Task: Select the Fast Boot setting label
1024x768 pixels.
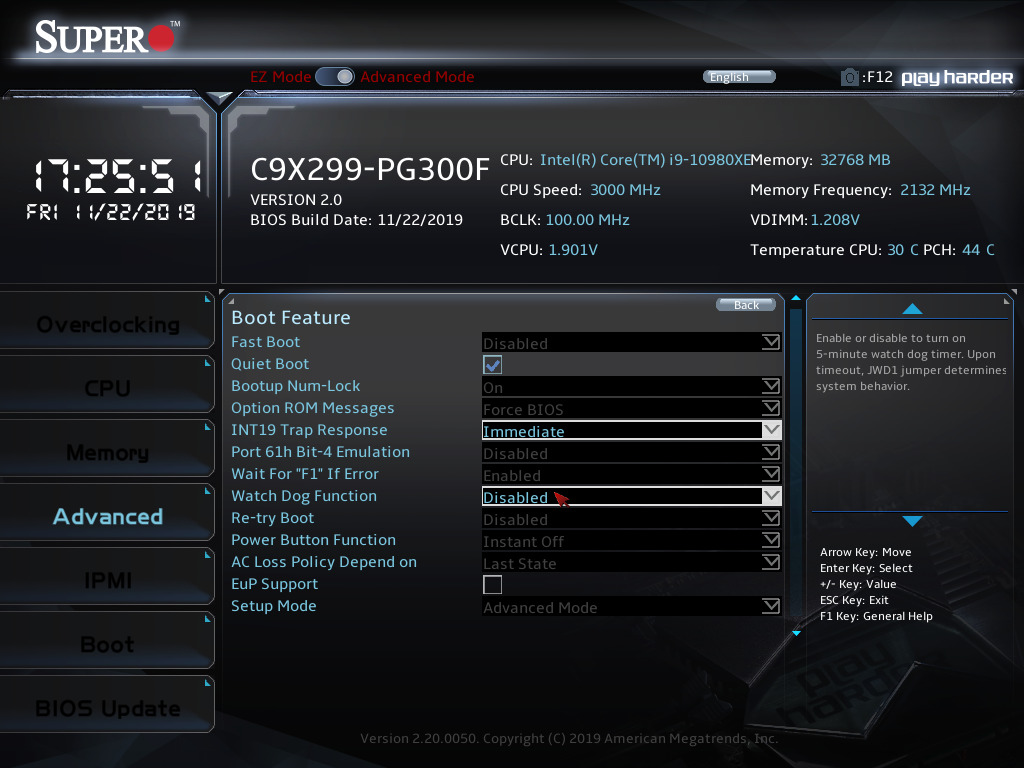Action: tap(265, 342)
